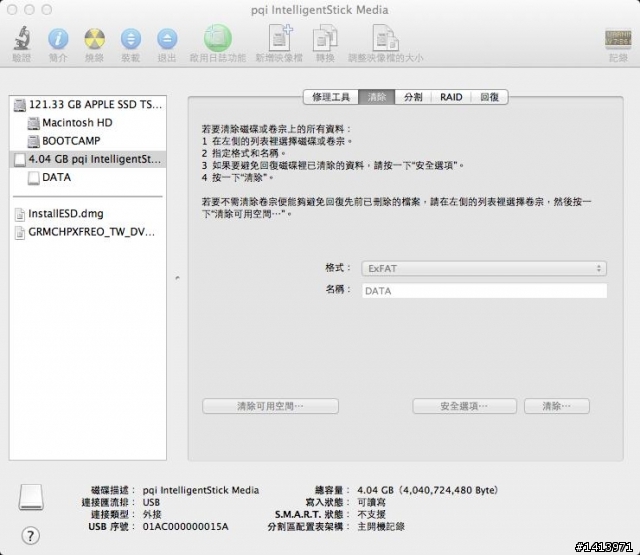The height and width of the screenshot is (555, 640).
Task: Click the Eject toolbar icon
Action: point(167,39)
